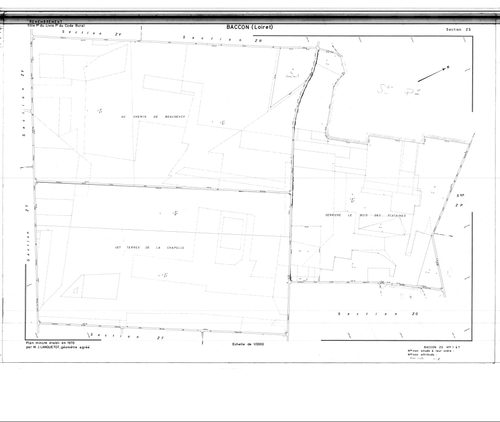Click the Echelle de 1/2000 scale text
This screenshot has height=422, width=500.
click(248, 344)
